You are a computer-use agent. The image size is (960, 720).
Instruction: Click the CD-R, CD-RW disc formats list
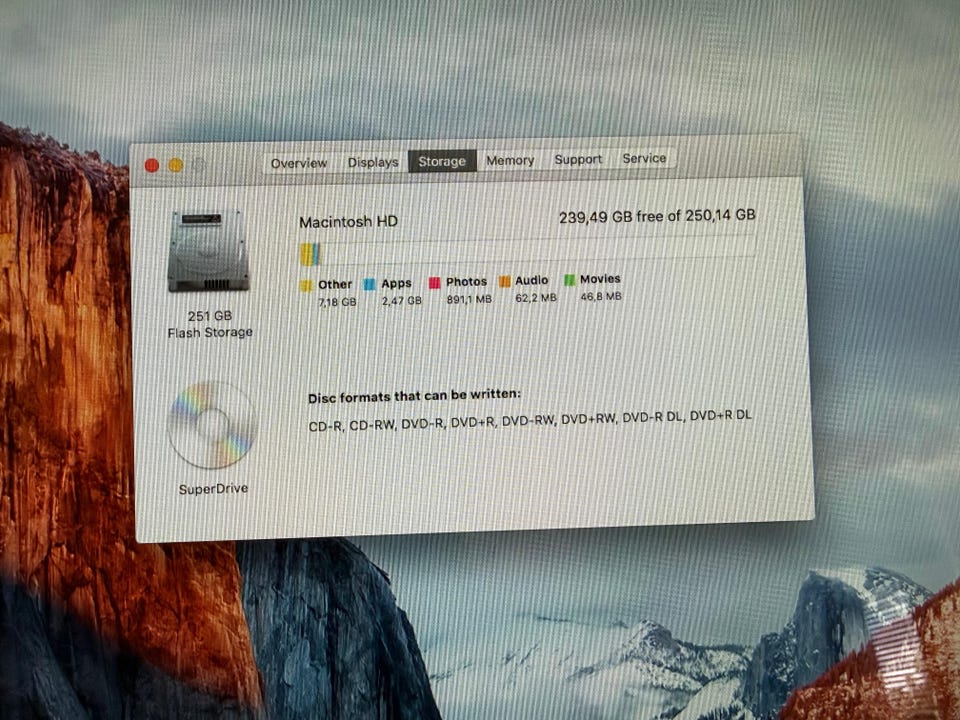coord(530,420)
